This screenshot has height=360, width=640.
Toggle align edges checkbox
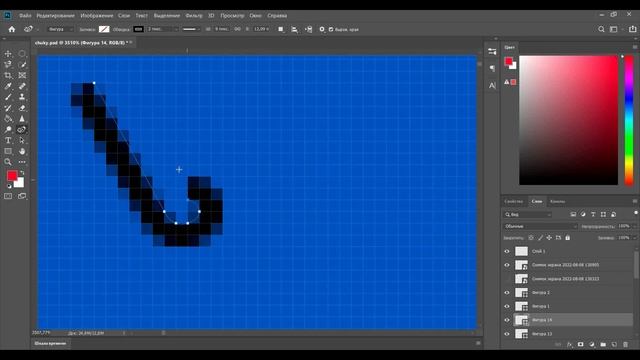331,29
